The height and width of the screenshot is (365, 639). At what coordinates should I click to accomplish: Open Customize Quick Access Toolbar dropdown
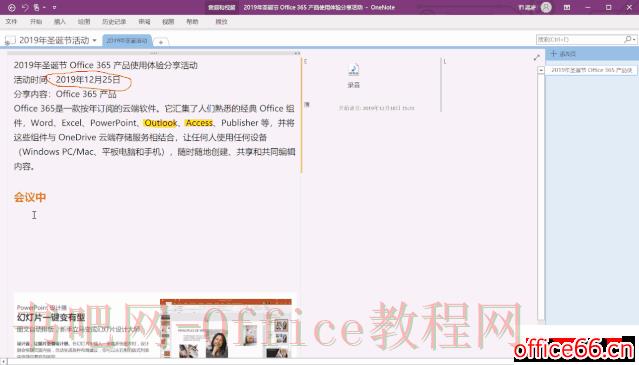click(x=54, y=7)
